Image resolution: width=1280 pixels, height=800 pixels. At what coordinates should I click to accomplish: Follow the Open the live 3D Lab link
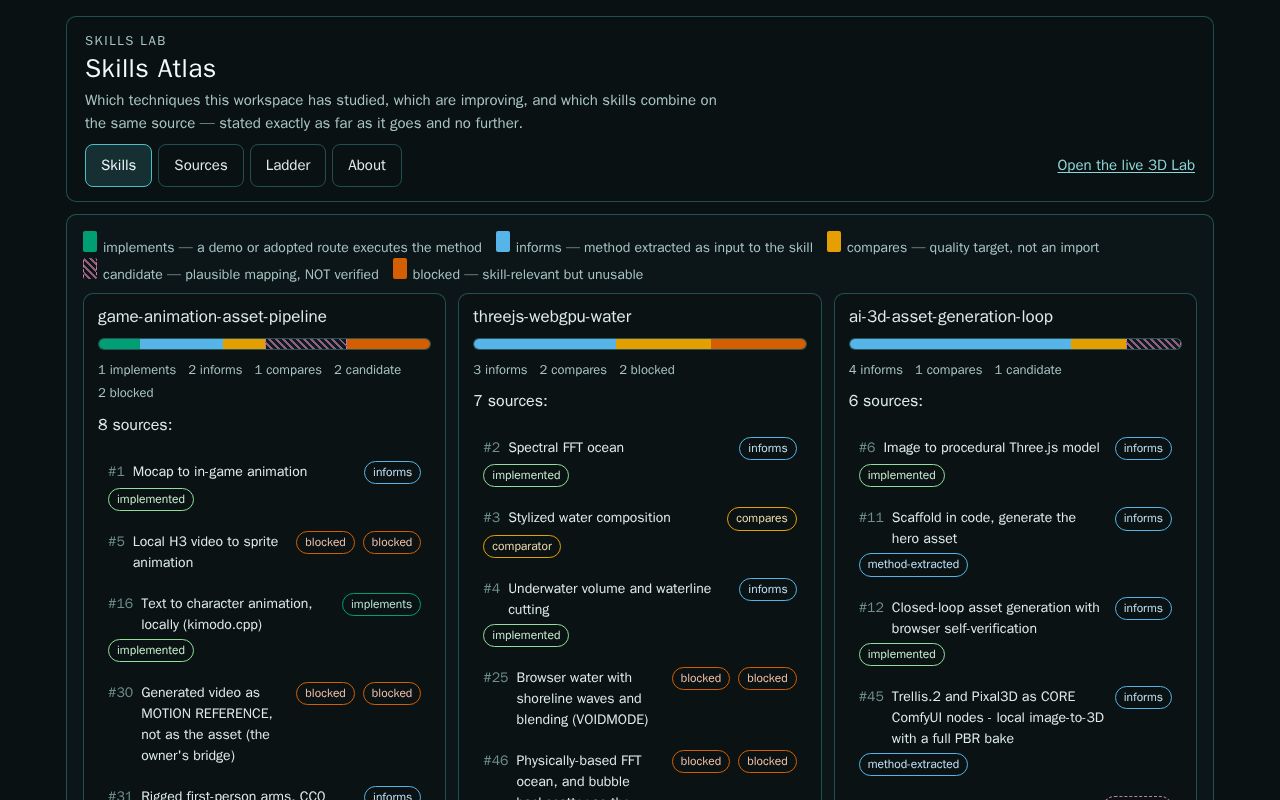(1126, 165)
